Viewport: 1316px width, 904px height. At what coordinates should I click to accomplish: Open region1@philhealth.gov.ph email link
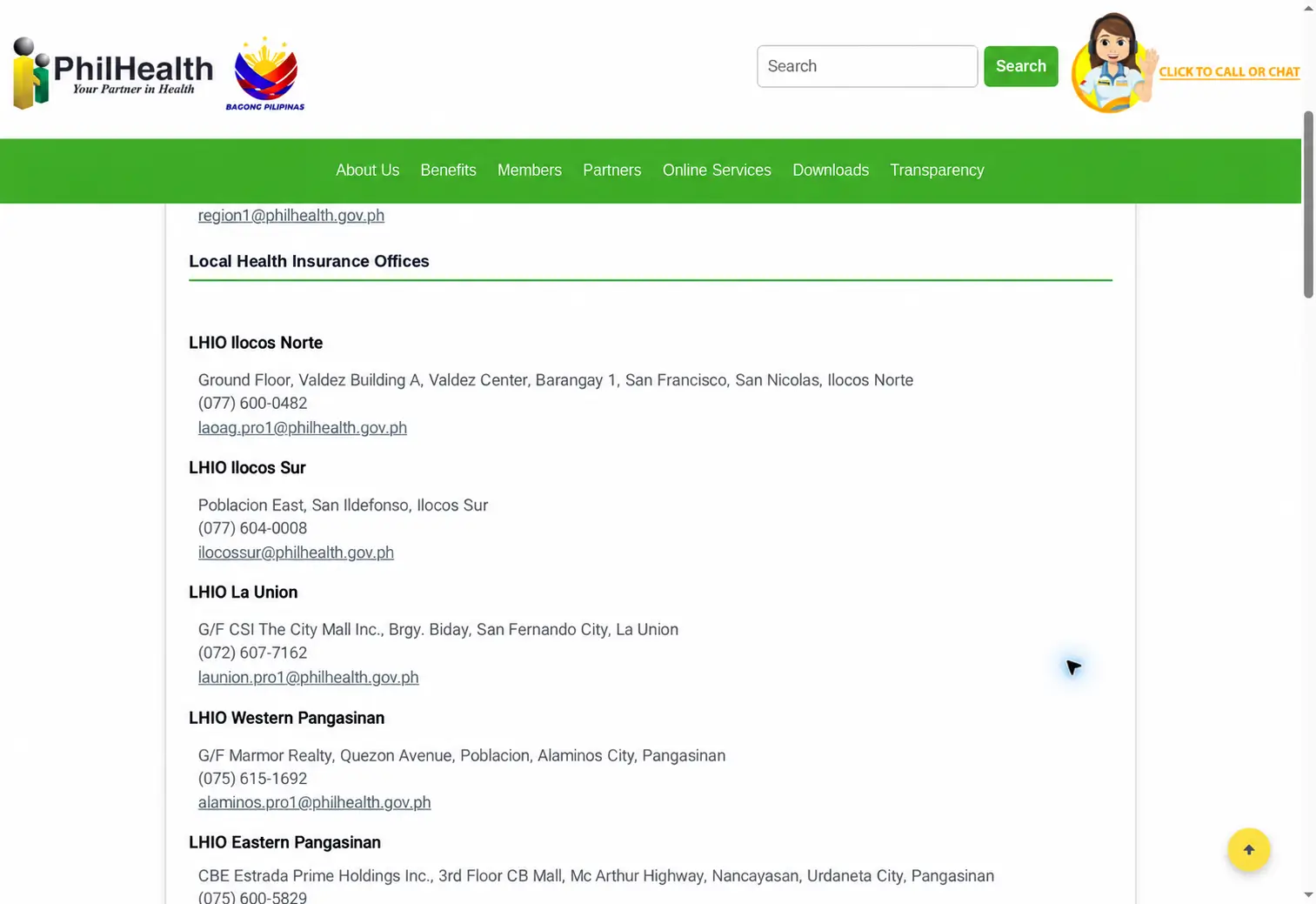291,216
